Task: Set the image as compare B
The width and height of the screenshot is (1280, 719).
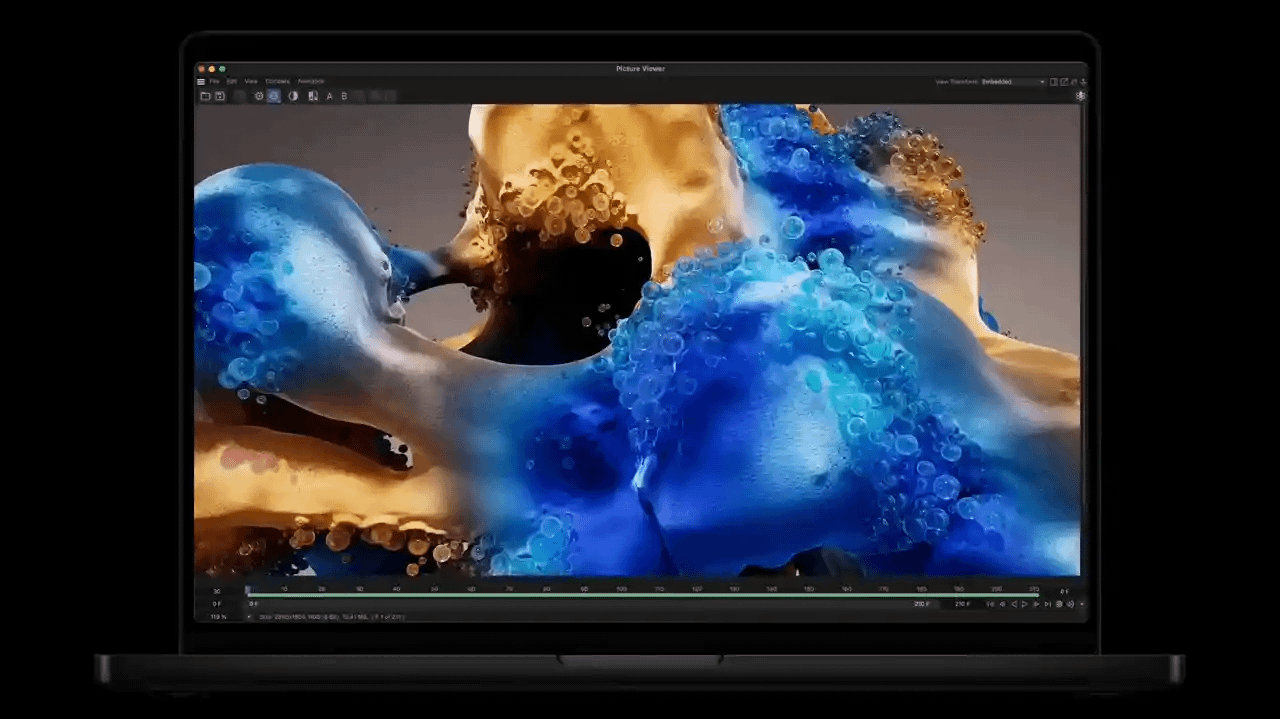Action: coord(344,96)
